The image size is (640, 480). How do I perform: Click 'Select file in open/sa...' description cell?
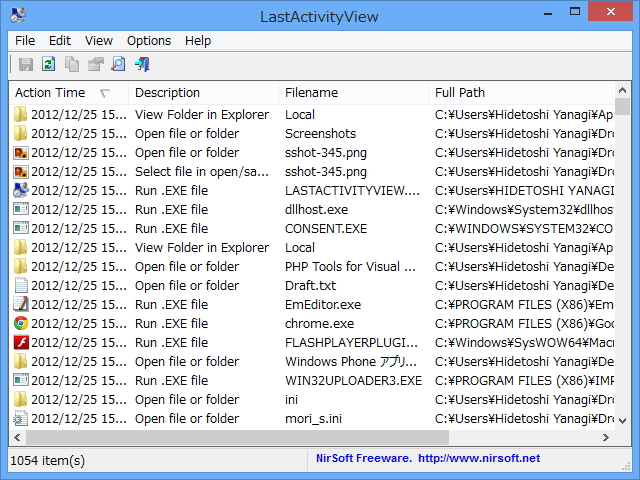(202, 171)
